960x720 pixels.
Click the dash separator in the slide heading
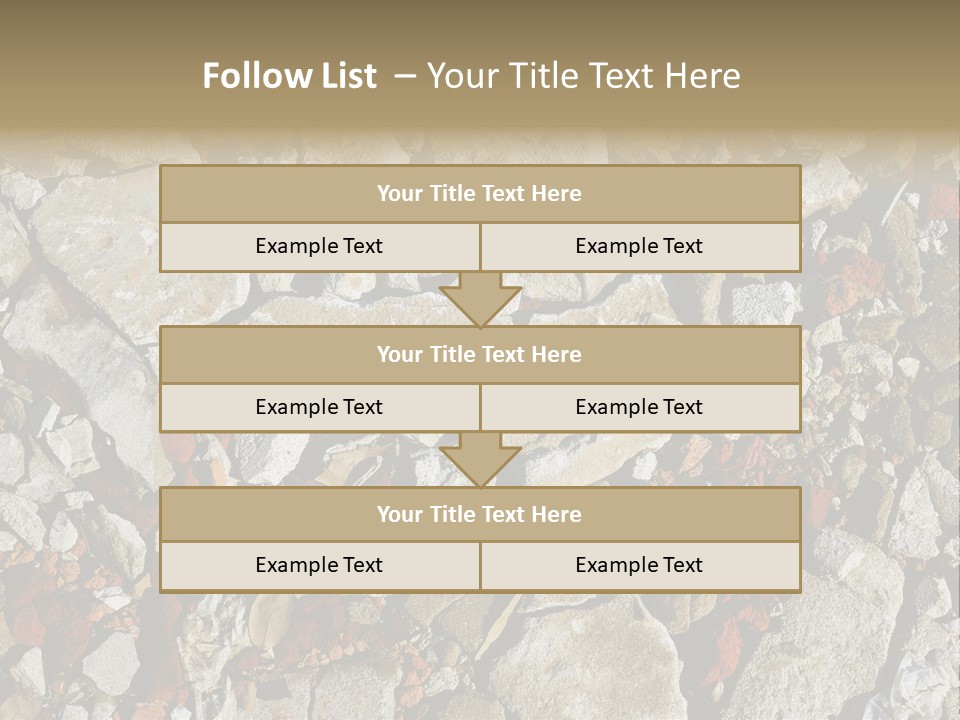point(405,77)
